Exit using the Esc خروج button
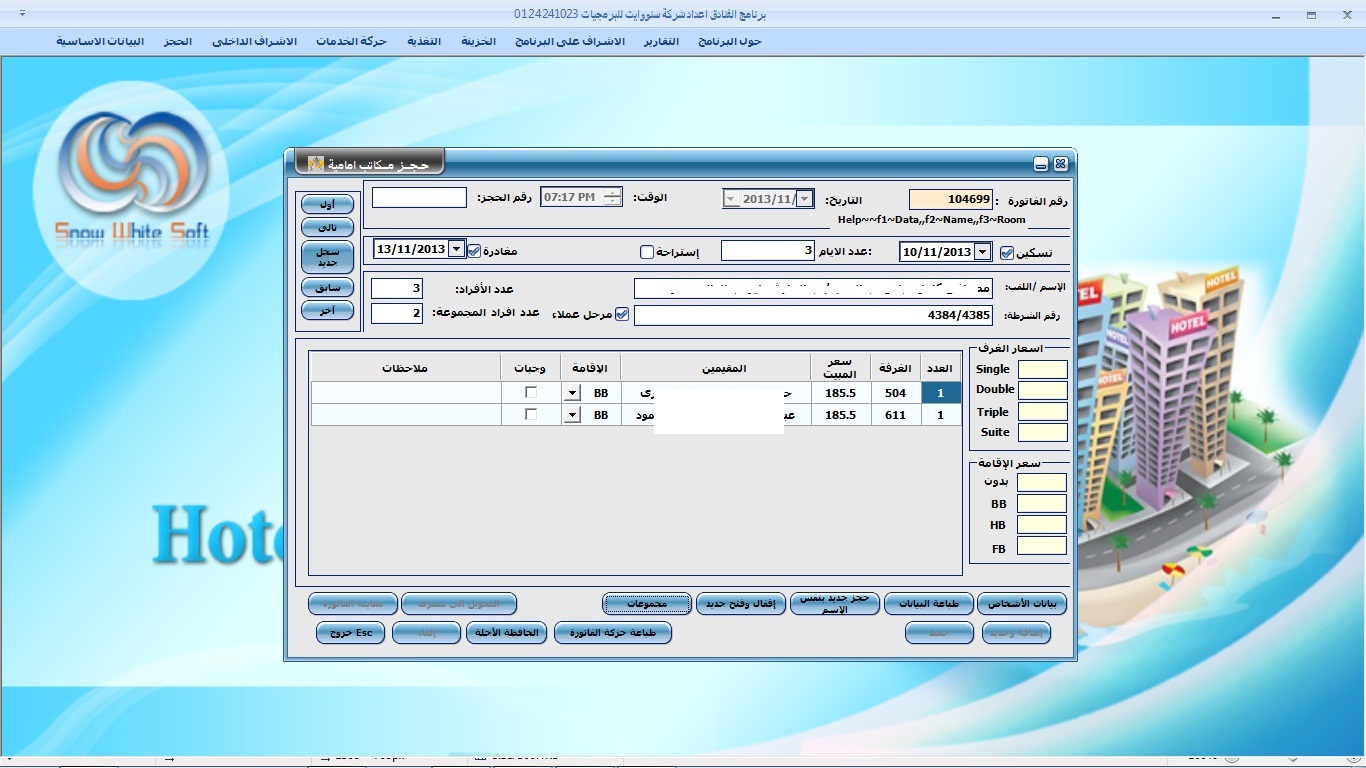Viewport: 1366px width, 768px height. pos(350,633)
